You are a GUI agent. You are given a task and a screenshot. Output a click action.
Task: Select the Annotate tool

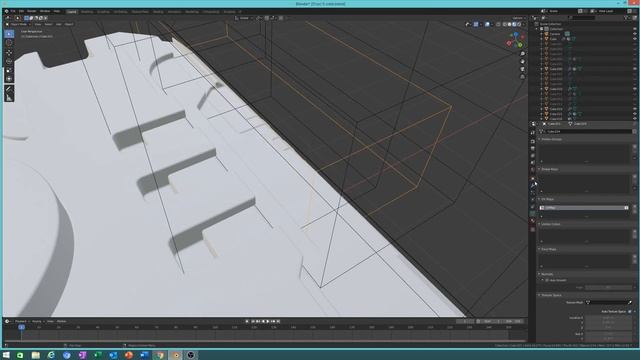coord(9,89)
